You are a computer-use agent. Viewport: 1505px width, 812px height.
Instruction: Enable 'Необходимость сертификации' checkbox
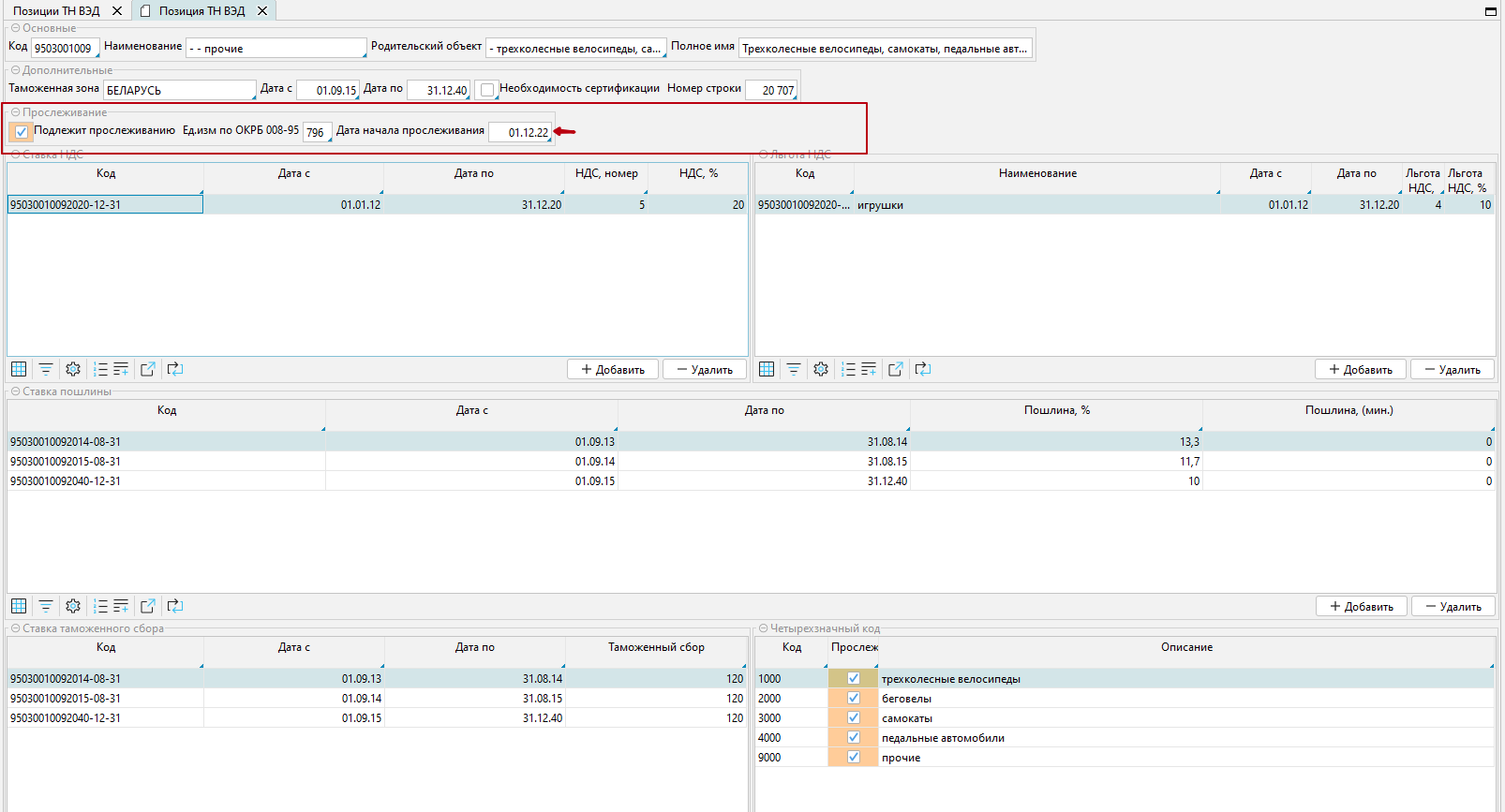point(486,90)
